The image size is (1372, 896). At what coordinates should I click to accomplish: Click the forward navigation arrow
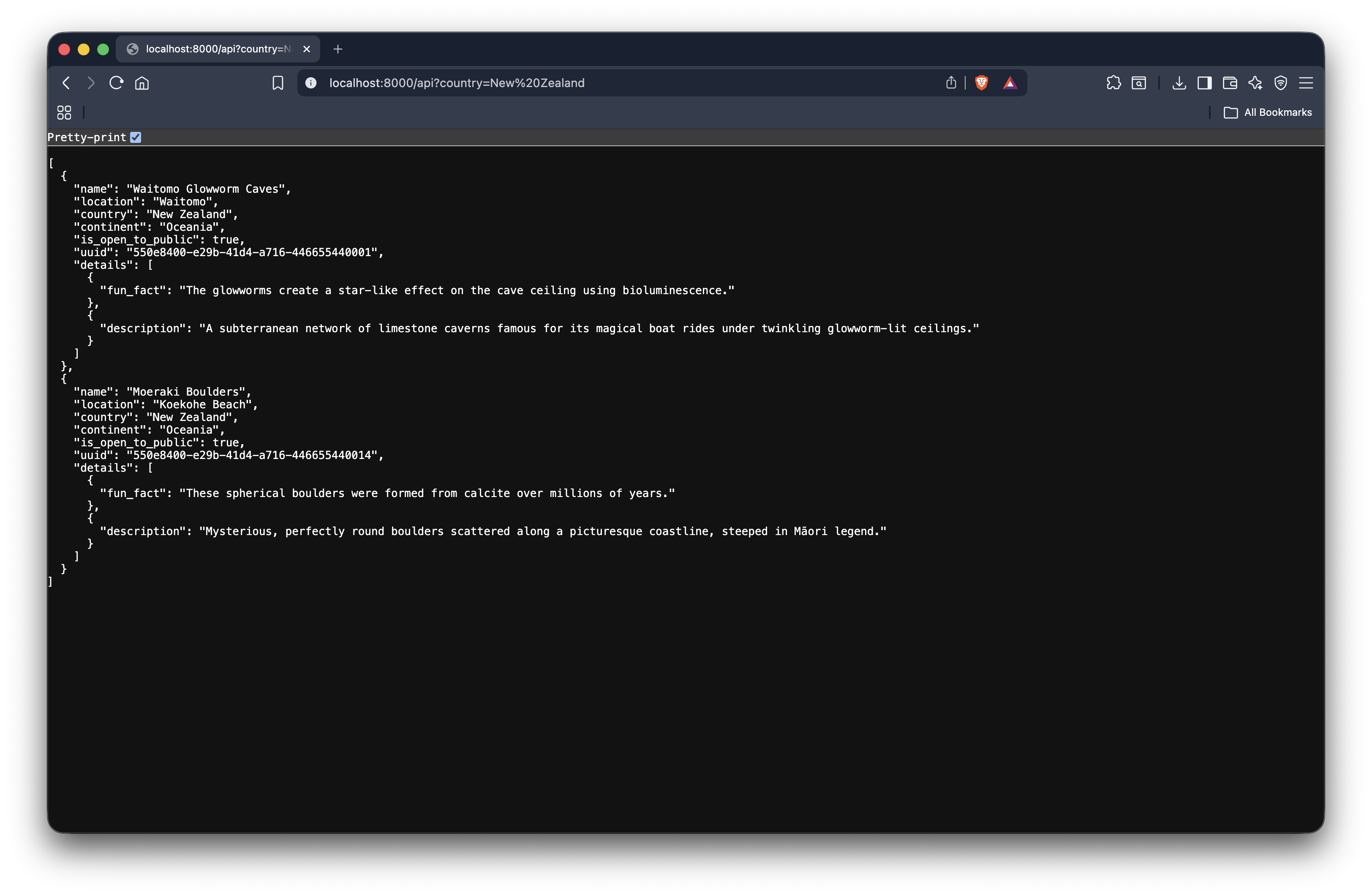91,83
